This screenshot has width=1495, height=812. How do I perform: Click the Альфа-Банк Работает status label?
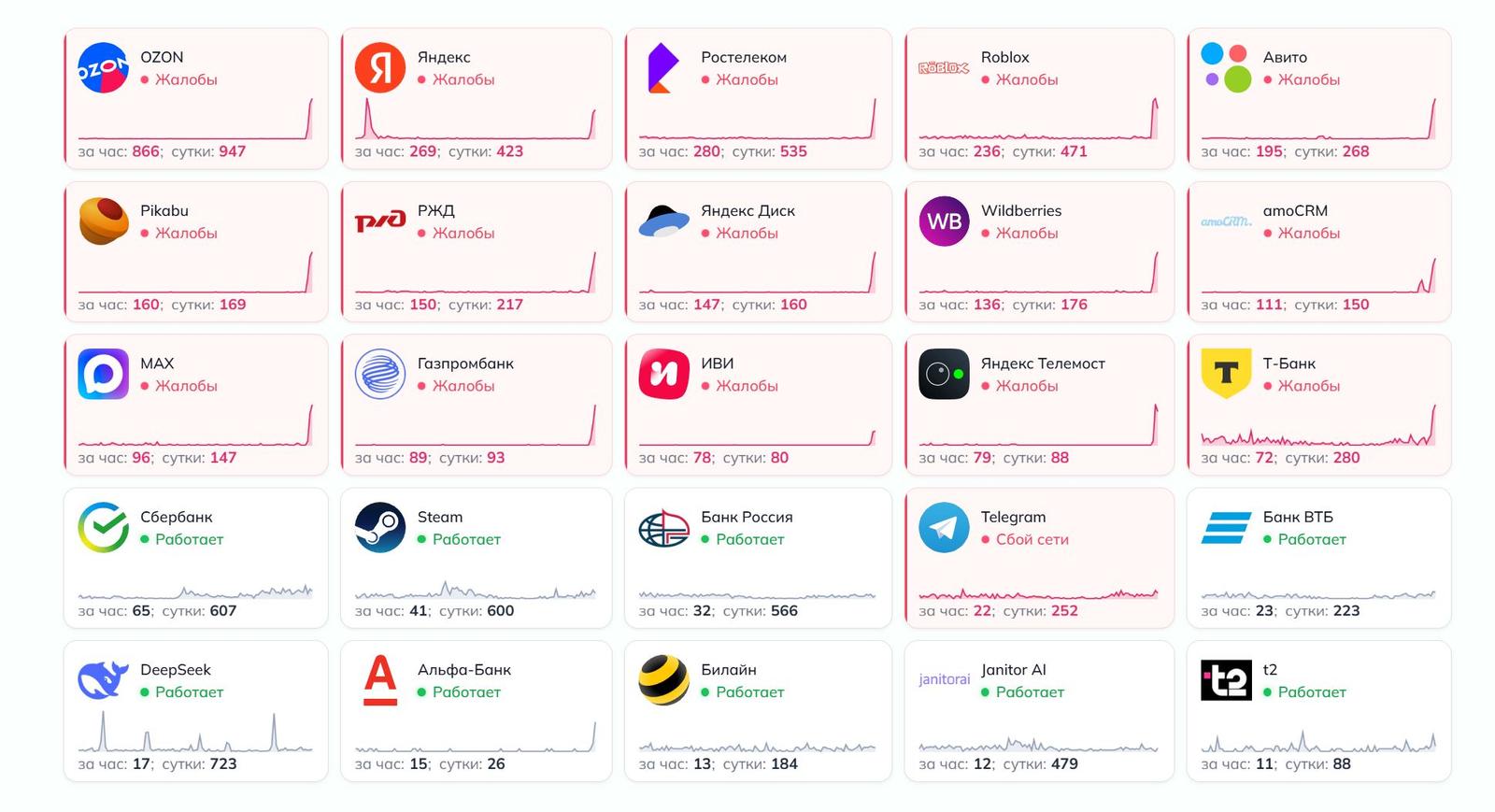(x=466, y=692)
